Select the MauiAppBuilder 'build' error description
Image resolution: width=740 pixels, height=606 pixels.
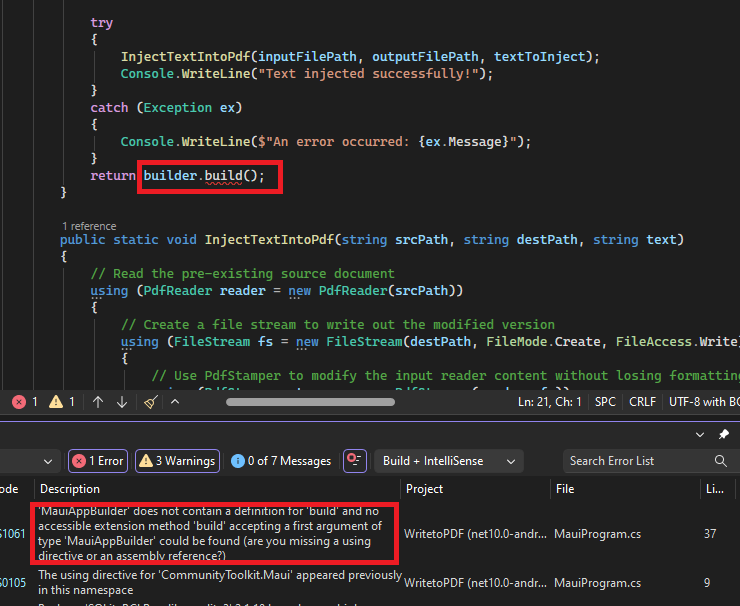pyautogui.click(x=211, y=533)
